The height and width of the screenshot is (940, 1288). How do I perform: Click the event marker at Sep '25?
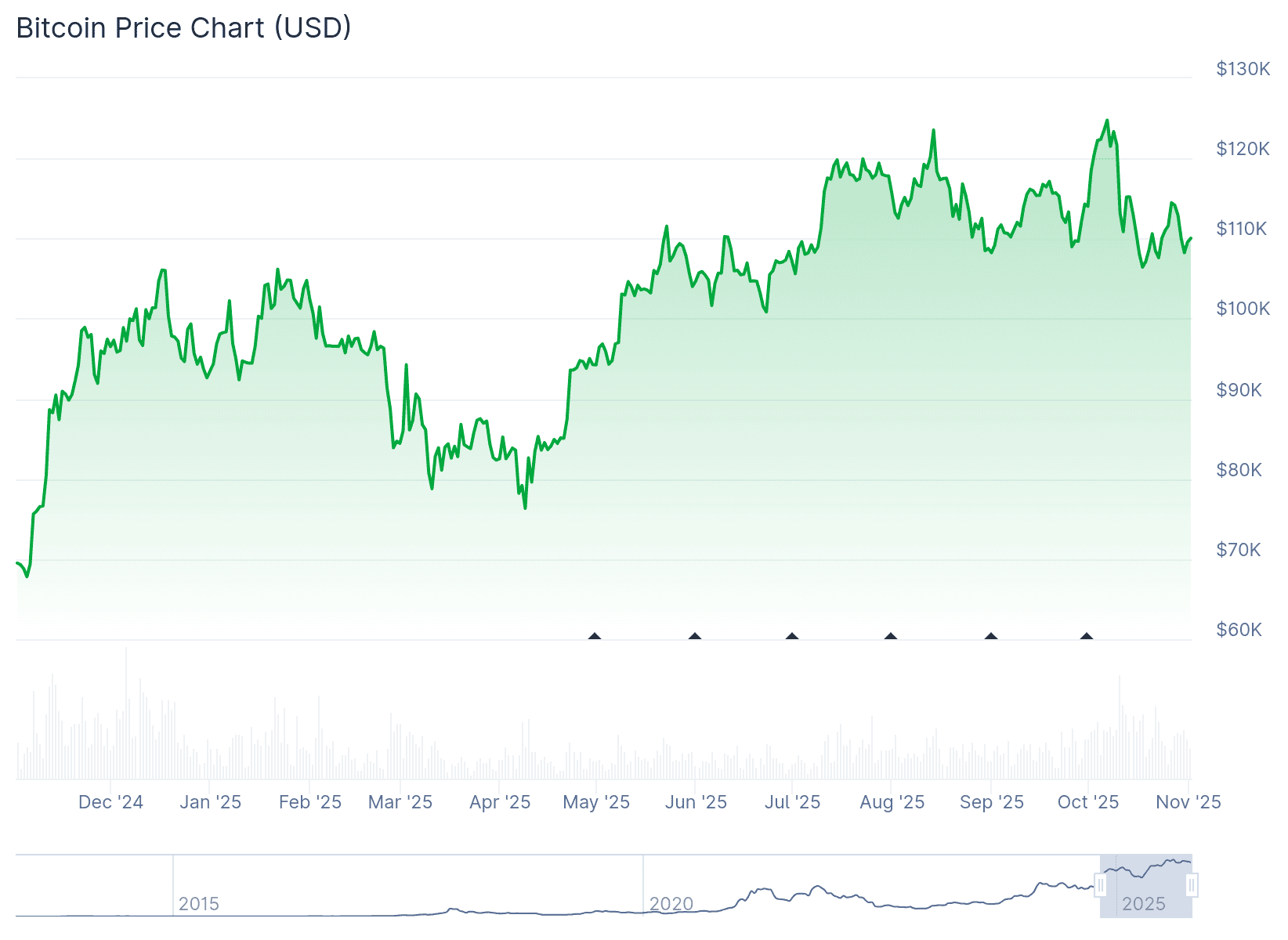point(991,636)
